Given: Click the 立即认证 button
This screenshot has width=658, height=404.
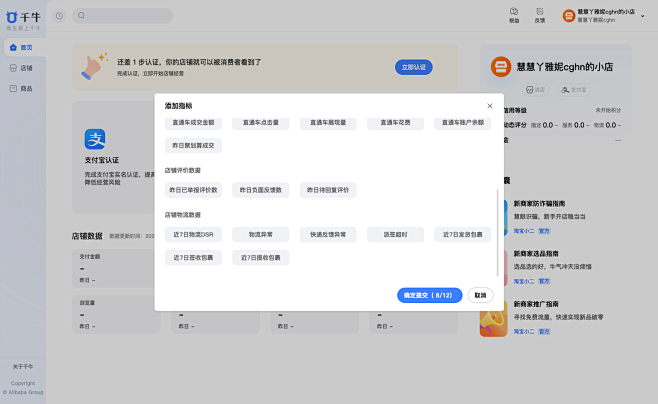Looking at the screenshot, I should [x=413, y=67].
